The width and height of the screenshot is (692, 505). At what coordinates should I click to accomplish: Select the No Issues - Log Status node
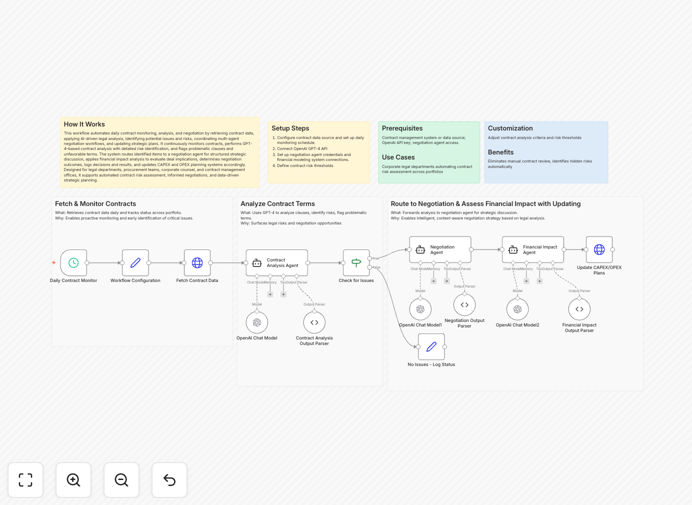(431, 347)
